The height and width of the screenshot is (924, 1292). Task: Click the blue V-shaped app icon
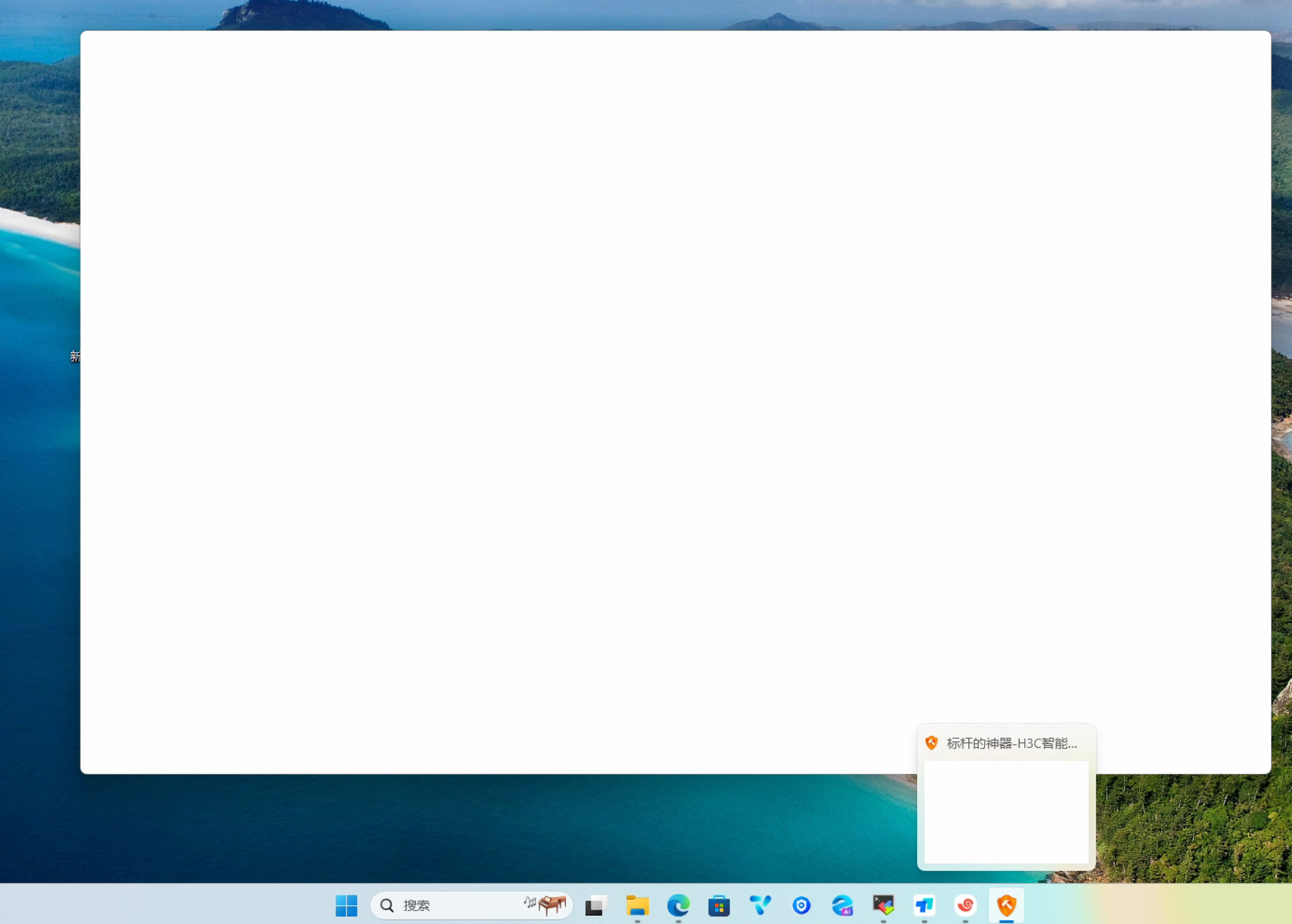click(760, 905)
